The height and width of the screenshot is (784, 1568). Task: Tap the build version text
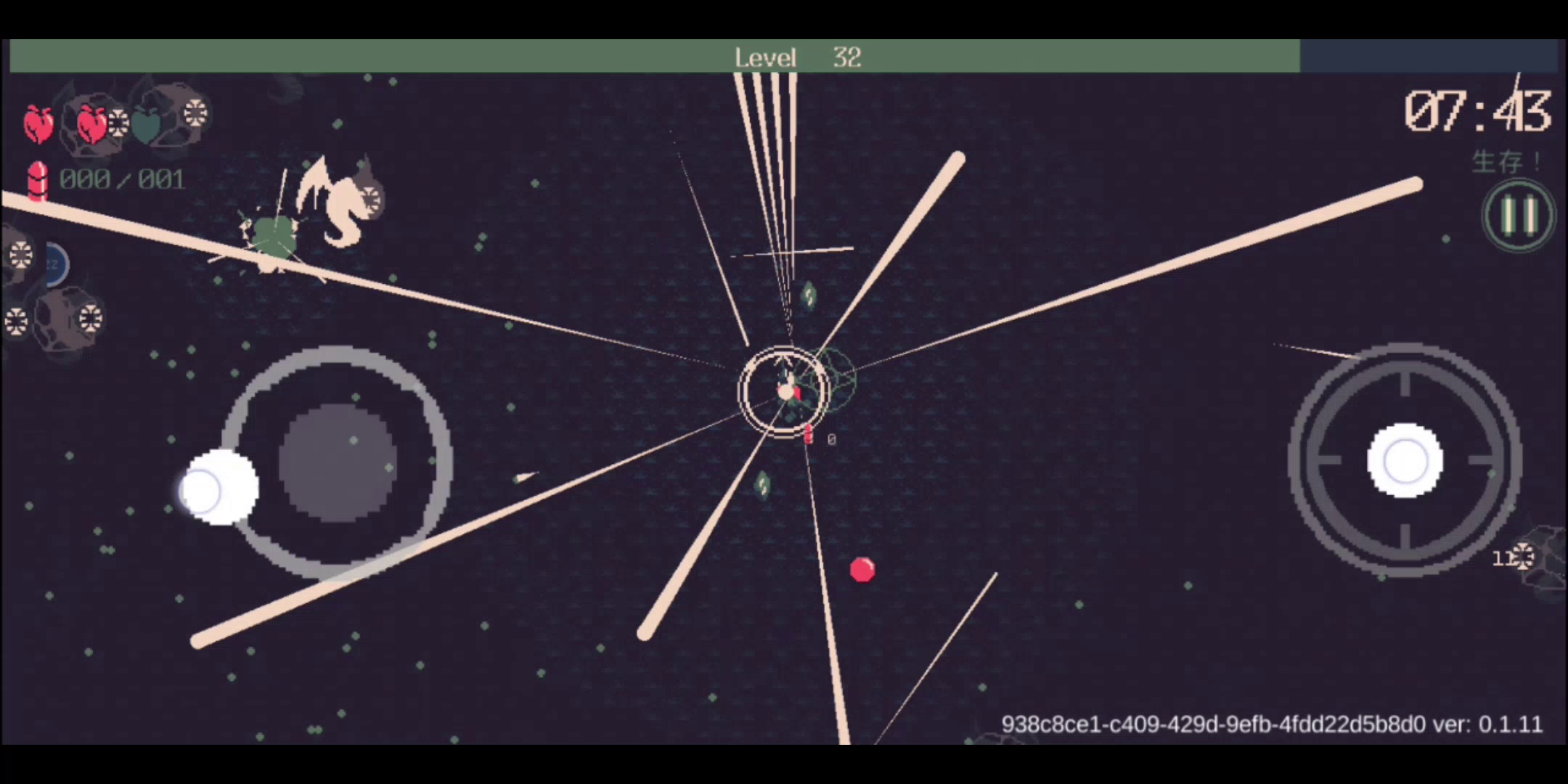1272,724
